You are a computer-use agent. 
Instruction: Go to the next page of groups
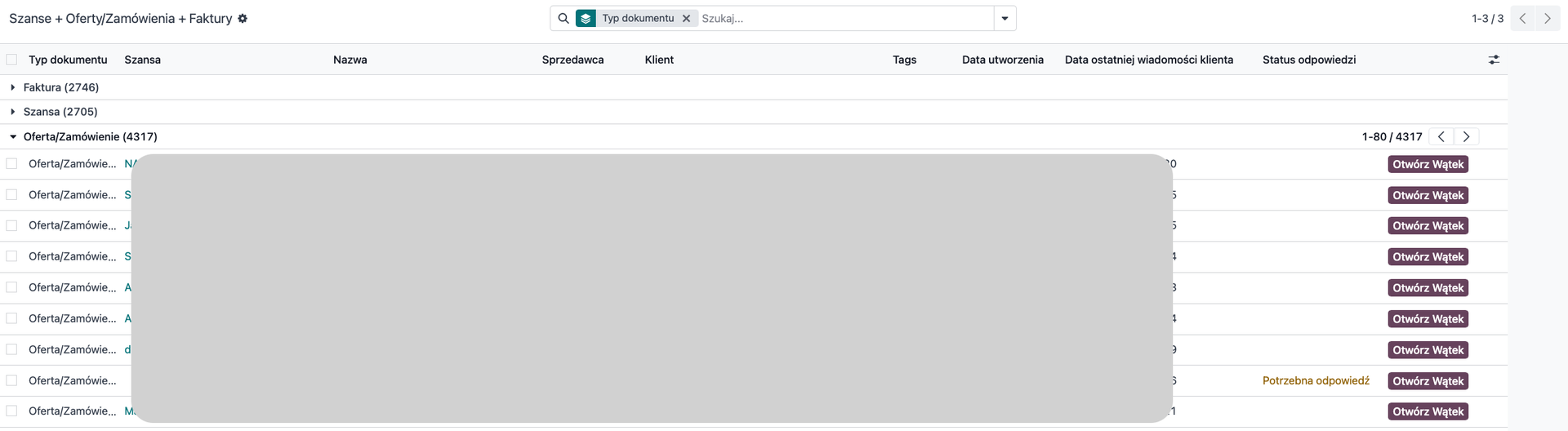(x=1547, y=19)
